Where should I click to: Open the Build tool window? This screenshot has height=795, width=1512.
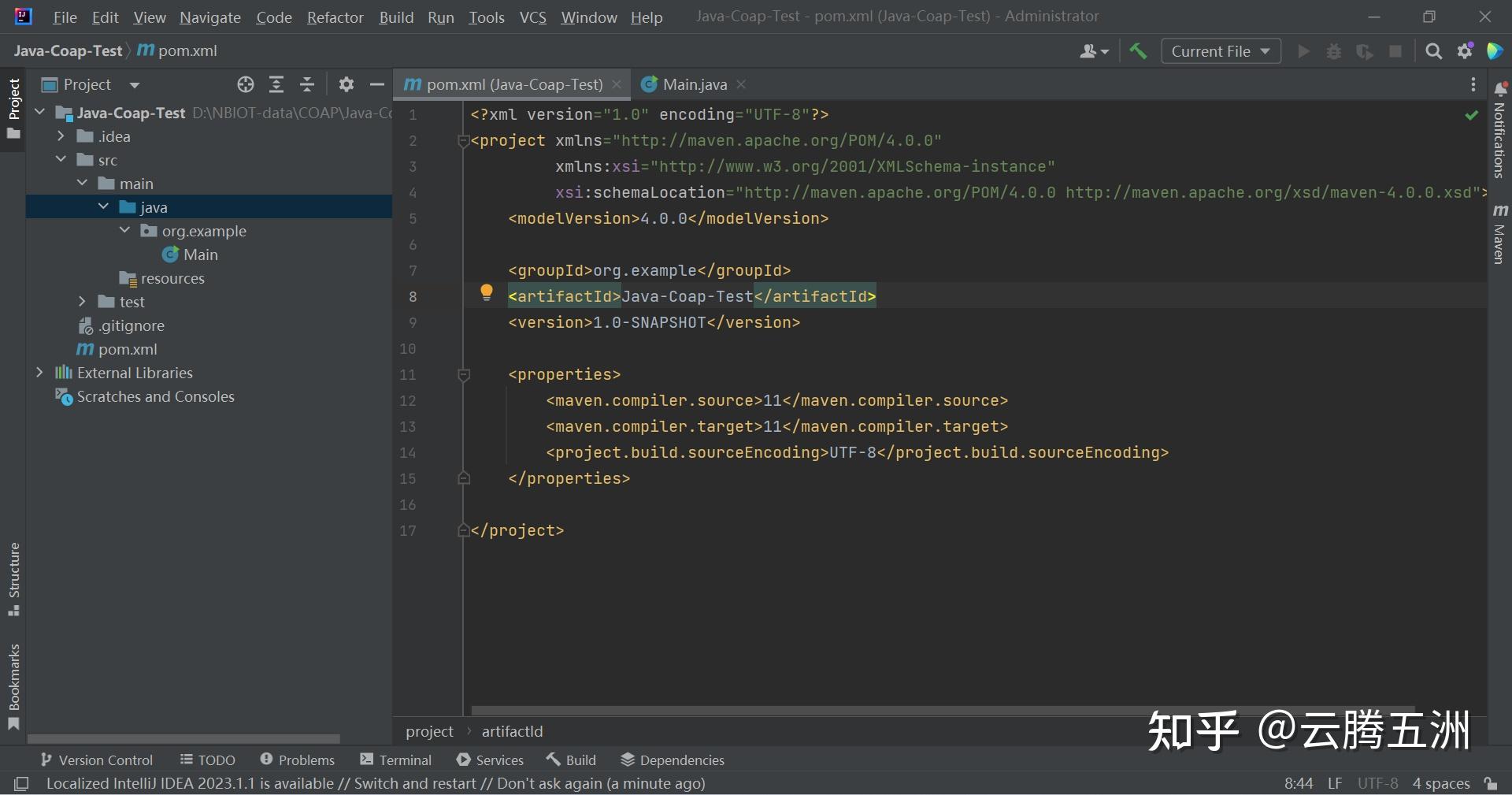[571, 760]
